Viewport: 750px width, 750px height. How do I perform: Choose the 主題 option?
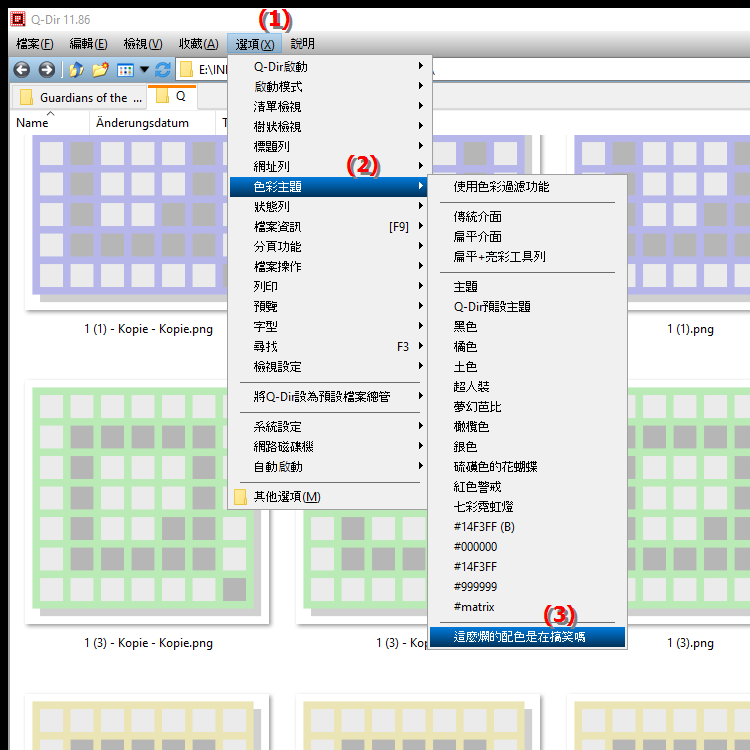click(527, 287)
